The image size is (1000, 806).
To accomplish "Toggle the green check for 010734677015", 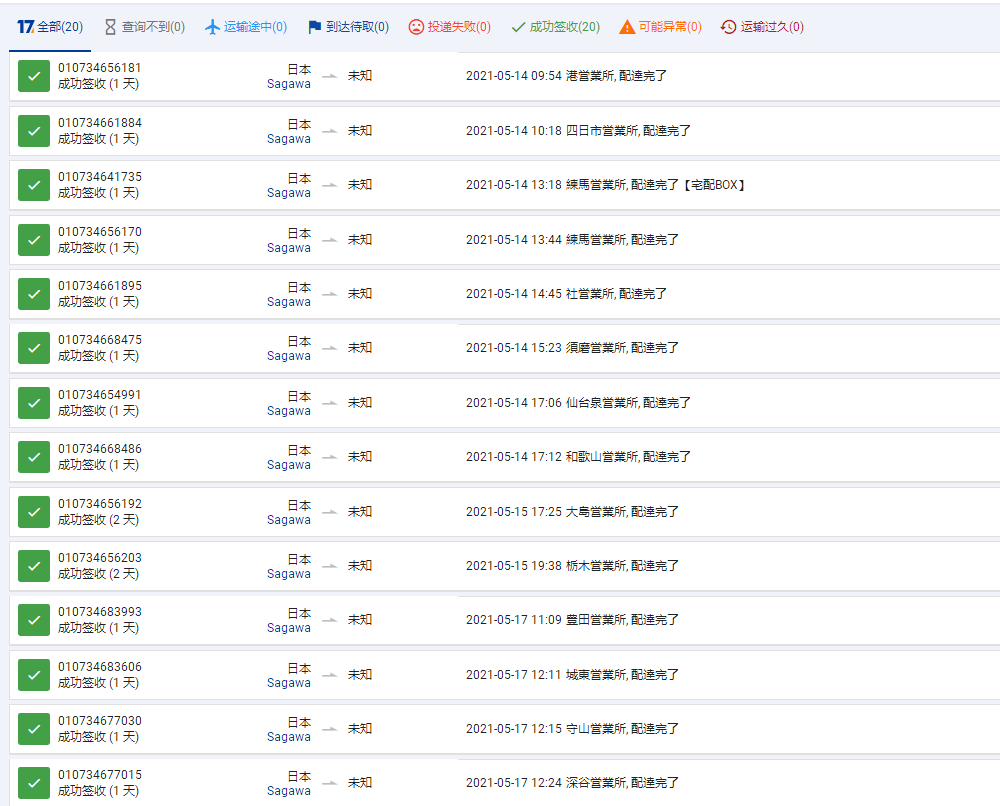I will coord(34,783).
